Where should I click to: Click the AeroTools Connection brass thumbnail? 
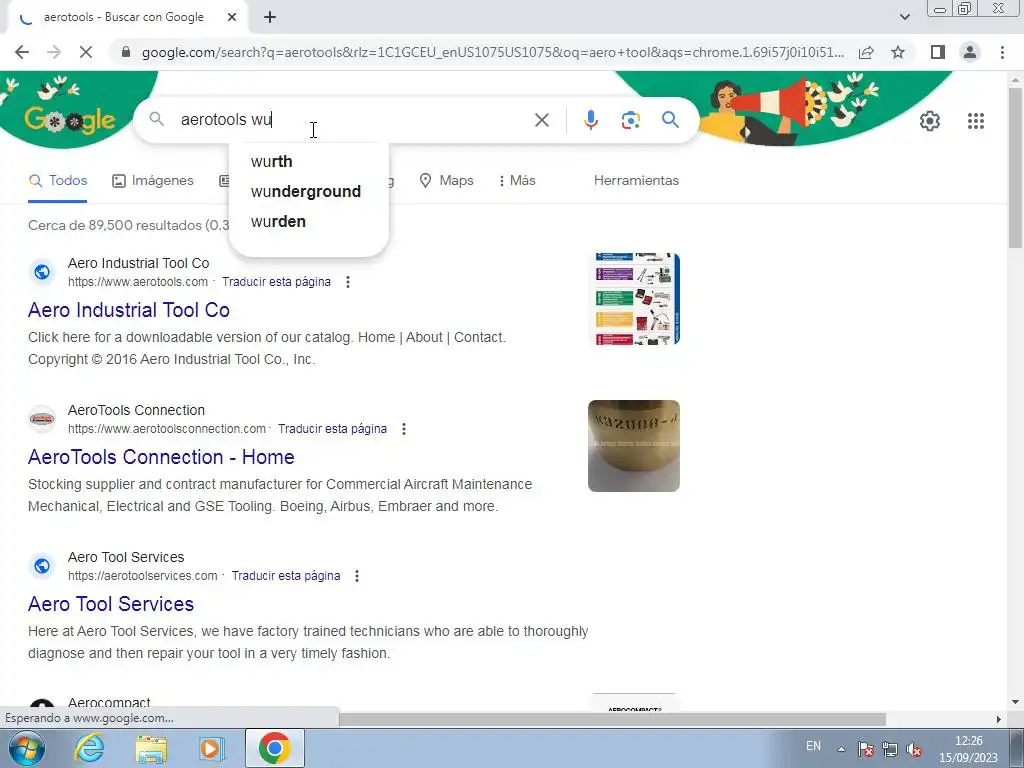(x=633, y=446)
